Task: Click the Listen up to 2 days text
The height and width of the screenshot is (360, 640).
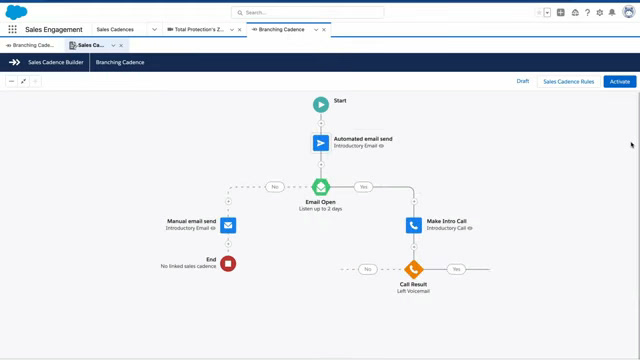Action: (320, 209)
